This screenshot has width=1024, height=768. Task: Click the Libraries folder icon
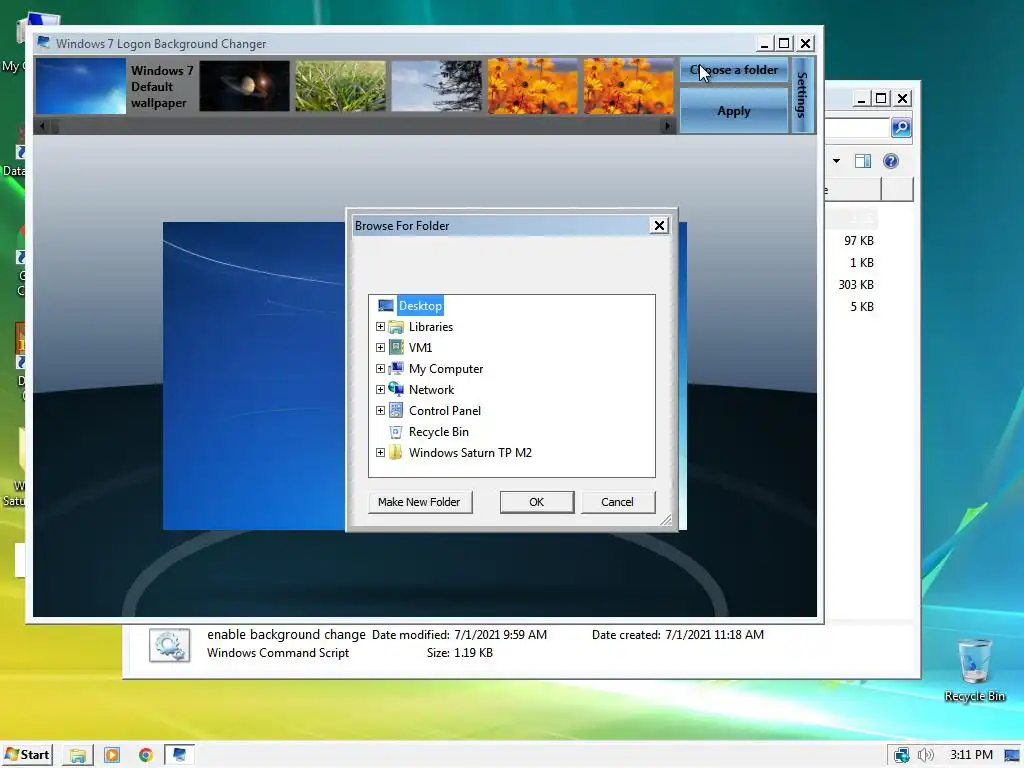(396, 327)
